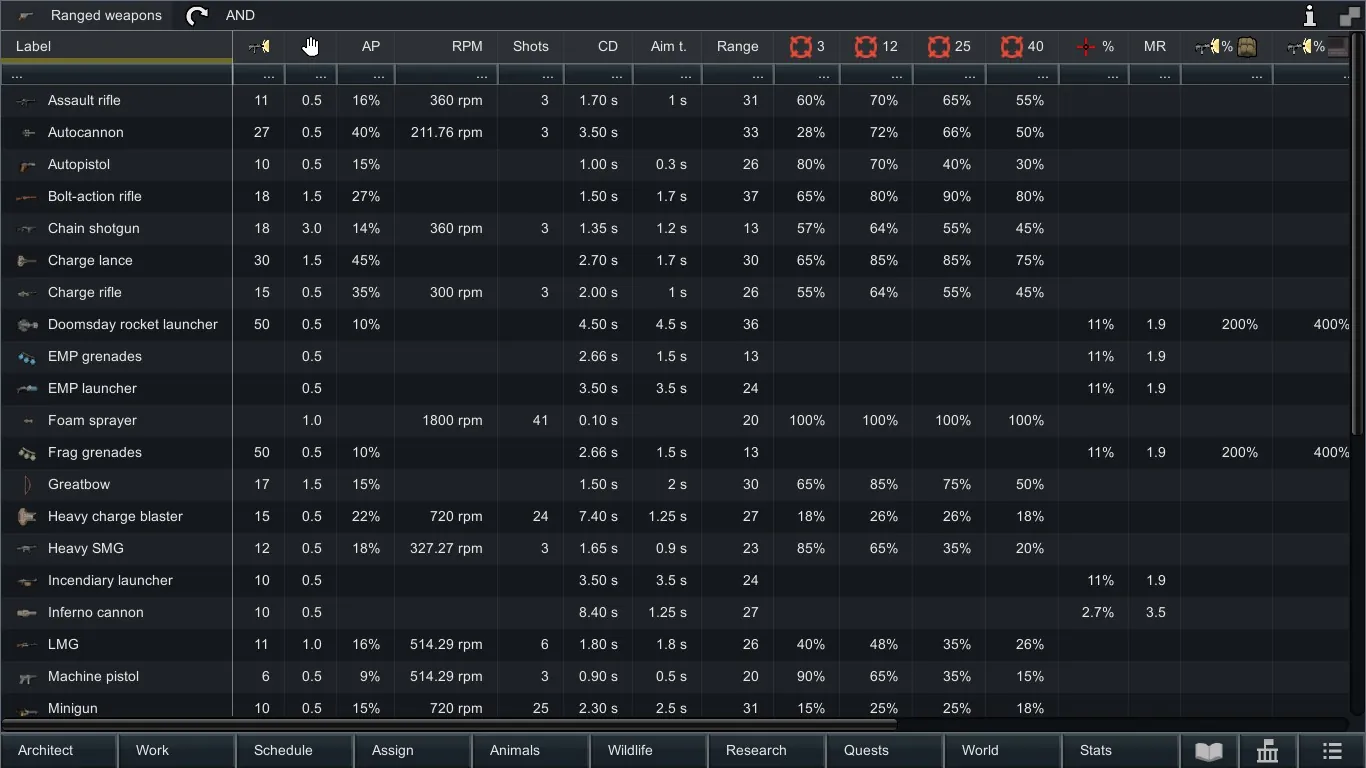The width and height of the screenshot is (1366, 768).
Task: Click the reset filters arrow icon
Action: coord(197,15)
